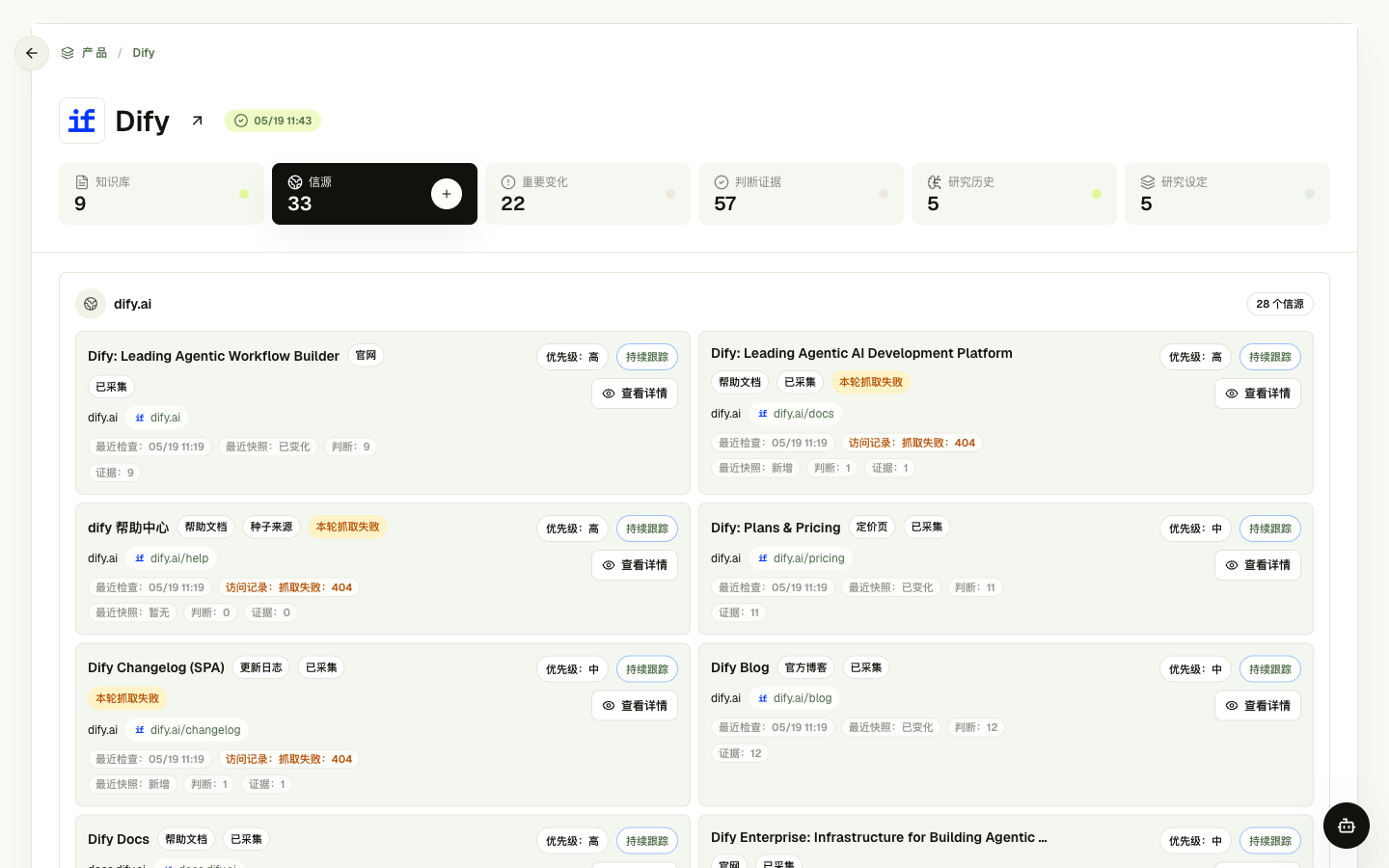This screenshot has height=868, width=1389.
Task: Toggle 持续跟踪 for Dify: Leading Agentic AI Development Platform
Action: tap(1270, 357)
